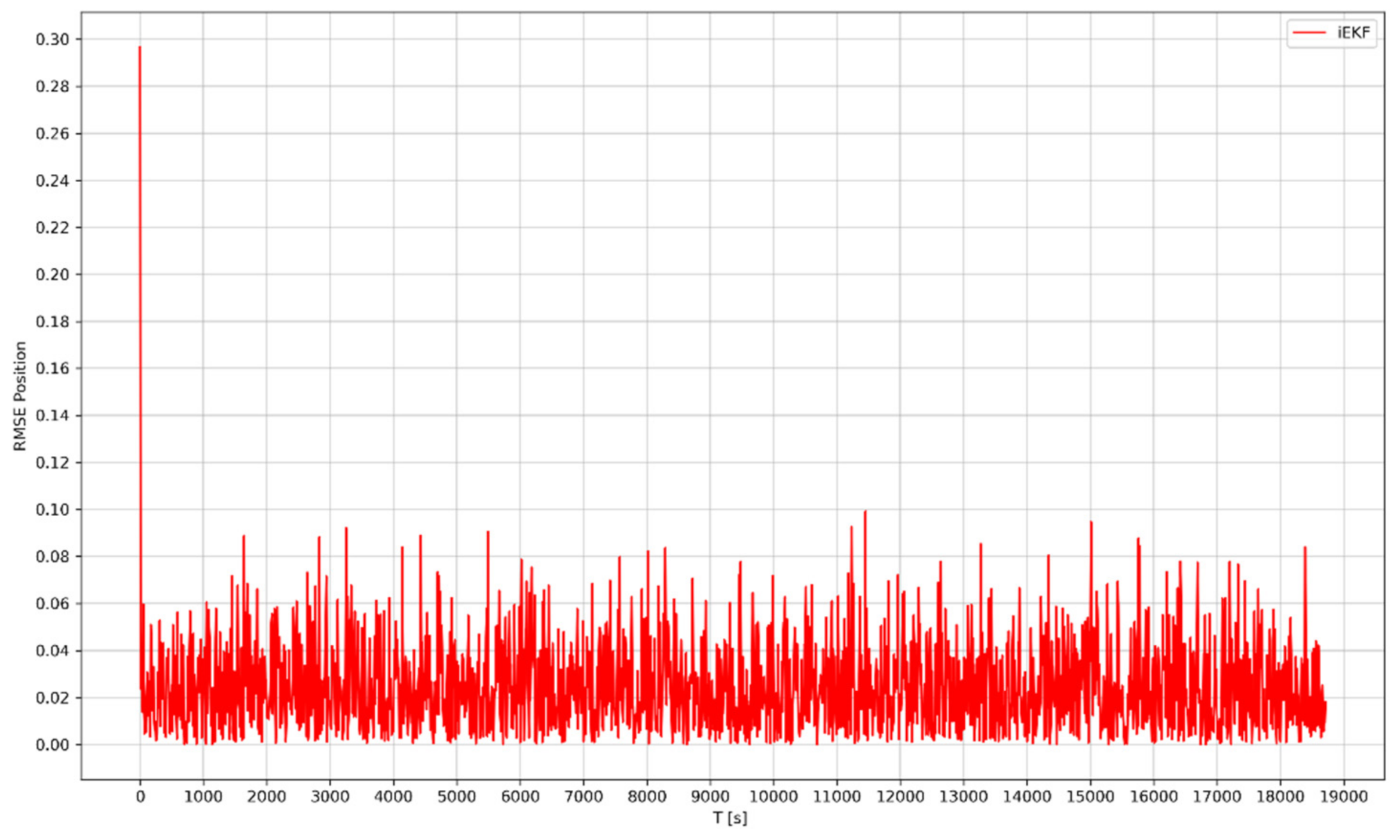The width and height of the screenshot is (1400, 840).
Task: Click the iEKF legend label
Action: click(1354, 33)
